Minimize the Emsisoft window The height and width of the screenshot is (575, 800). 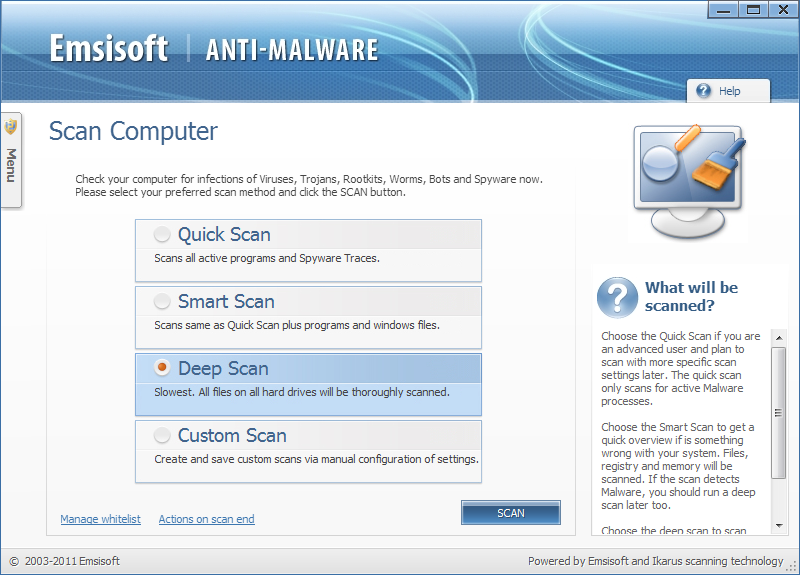[x=727, y=10]
